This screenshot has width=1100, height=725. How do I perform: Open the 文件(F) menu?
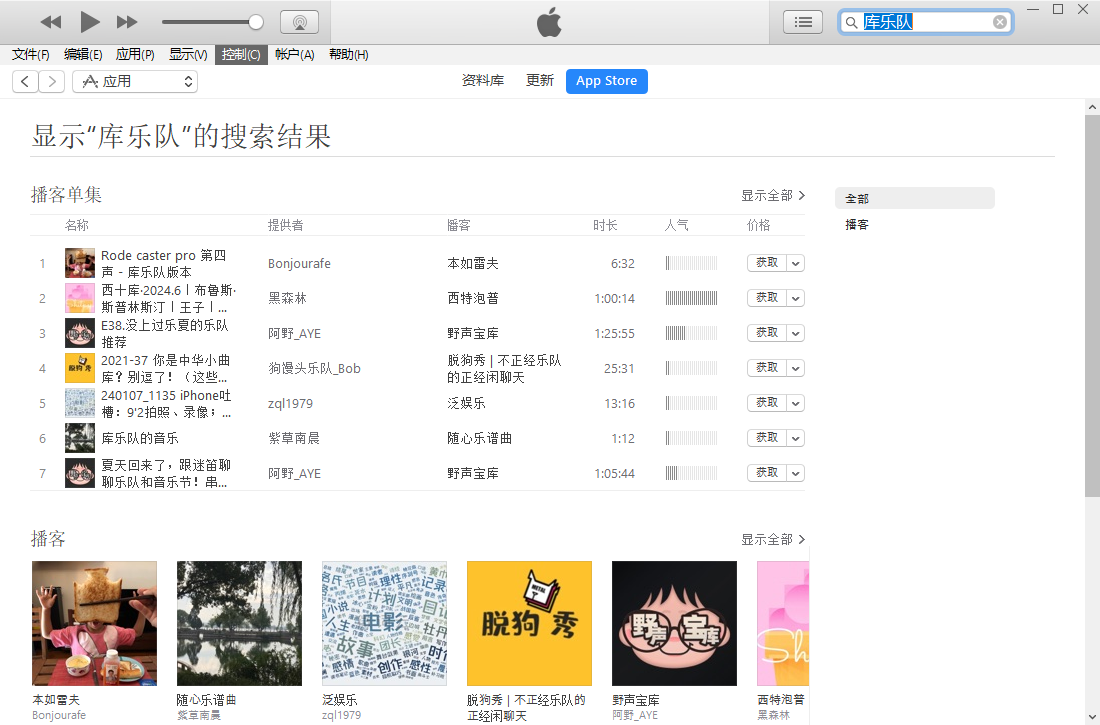coord(30,55)
